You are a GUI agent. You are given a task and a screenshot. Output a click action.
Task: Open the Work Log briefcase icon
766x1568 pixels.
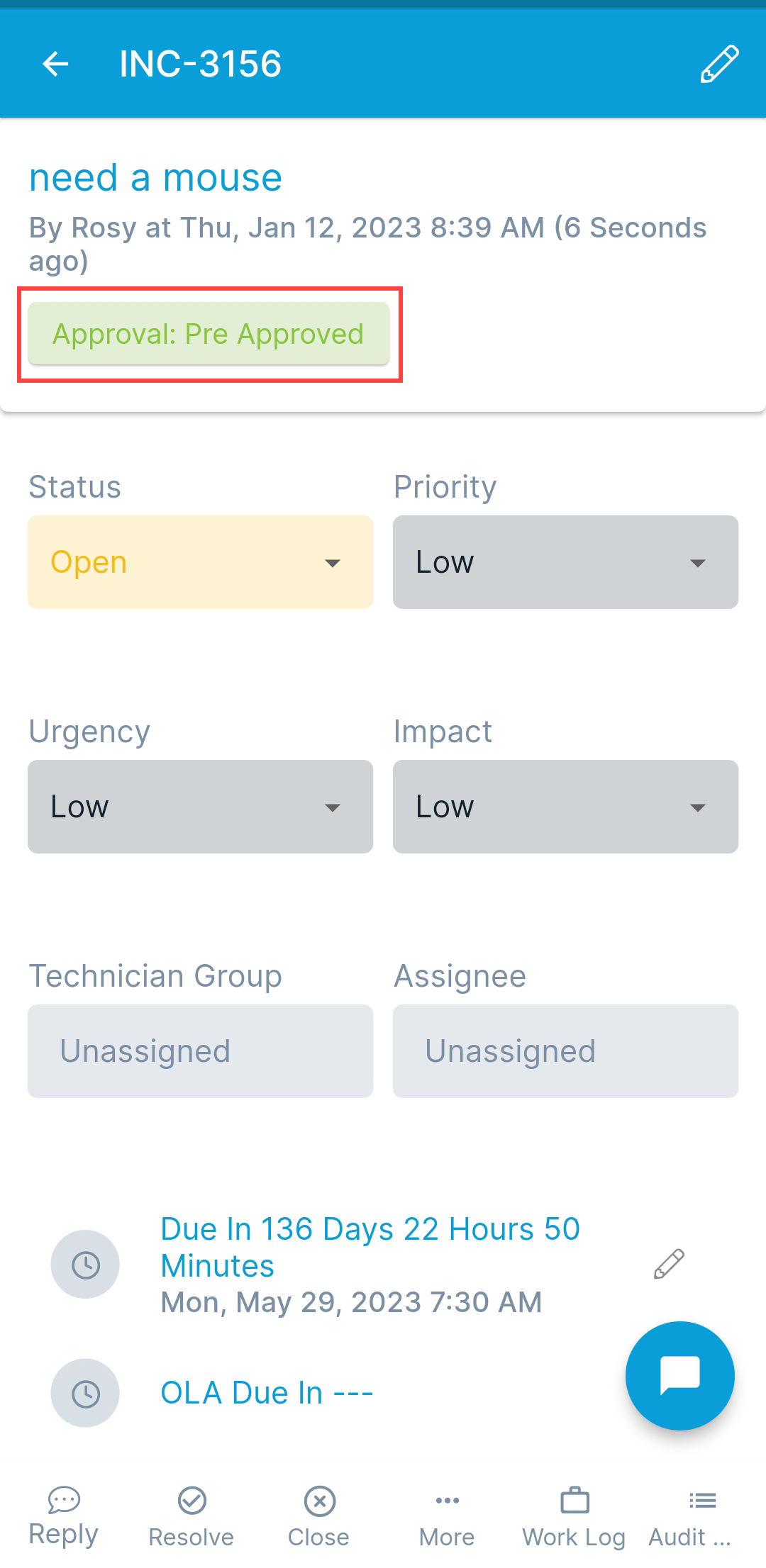pyautogui.click(x=574, y=1501)
